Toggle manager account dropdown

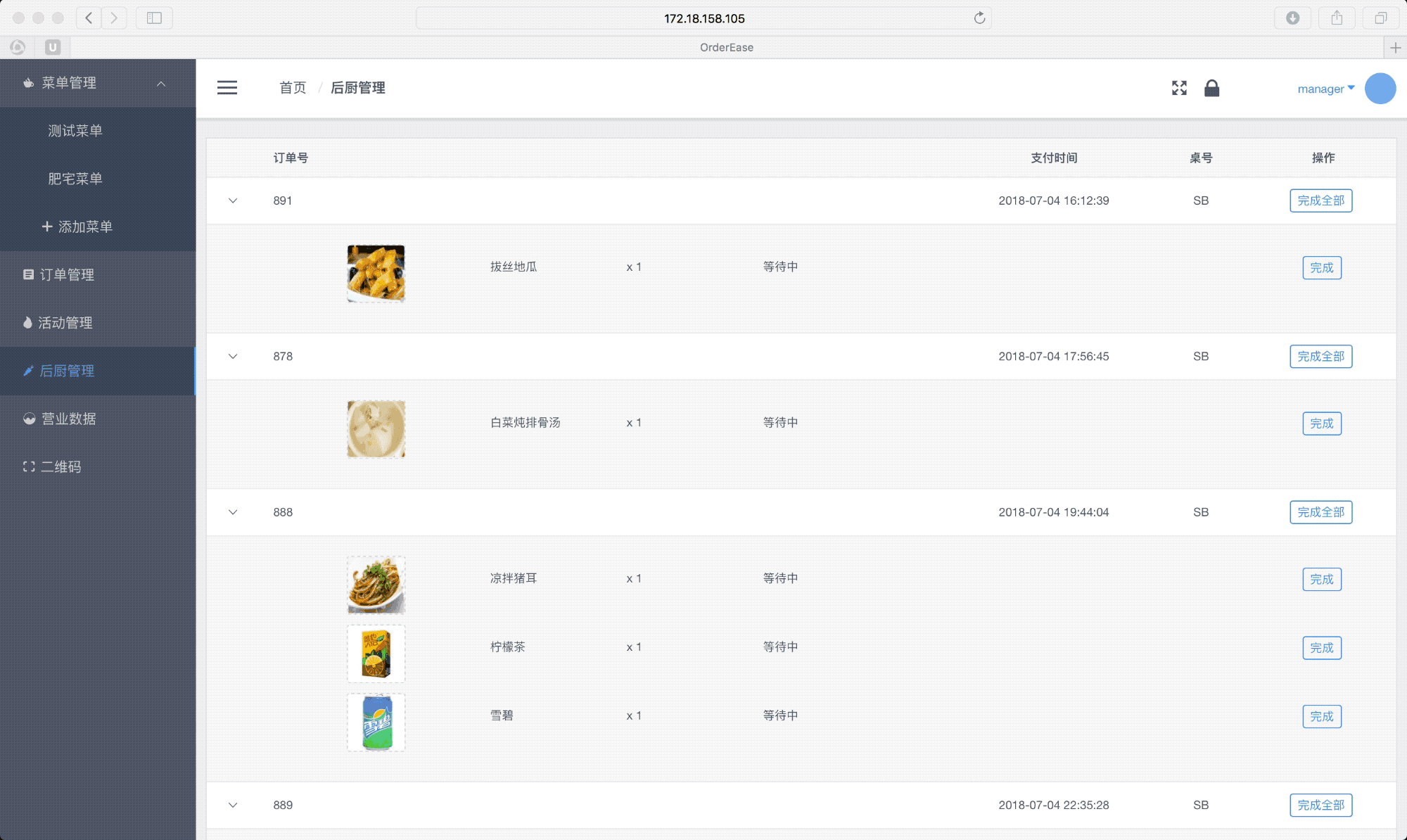click(1325, 88)
